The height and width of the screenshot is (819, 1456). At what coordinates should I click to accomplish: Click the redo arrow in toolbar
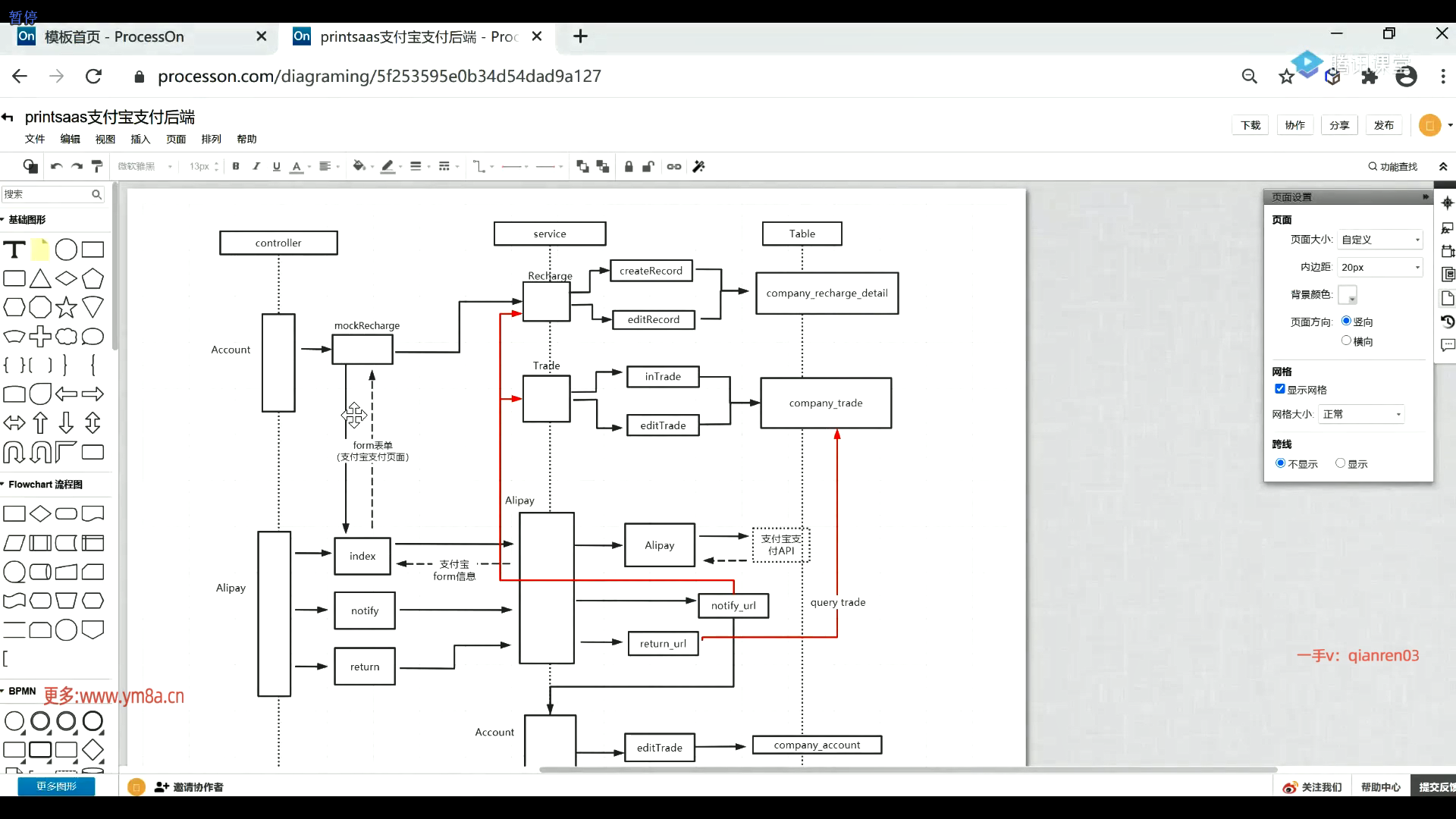77,166
